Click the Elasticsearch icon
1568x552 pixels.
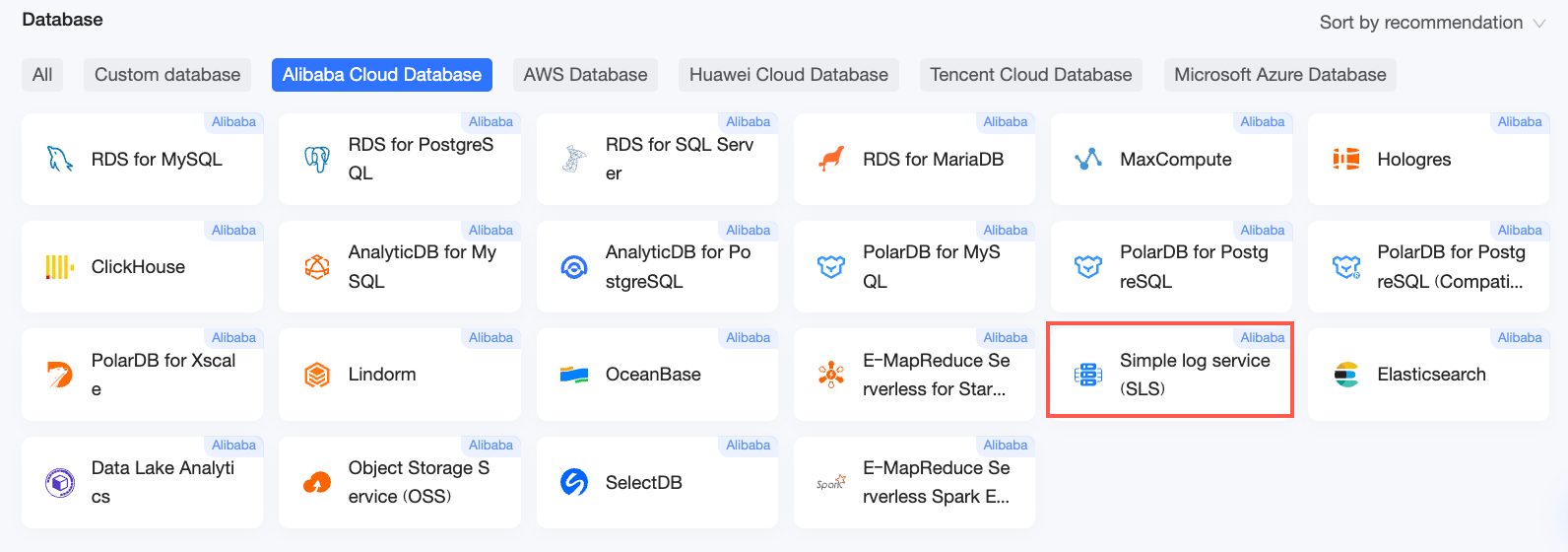(x=1346, y=375)
